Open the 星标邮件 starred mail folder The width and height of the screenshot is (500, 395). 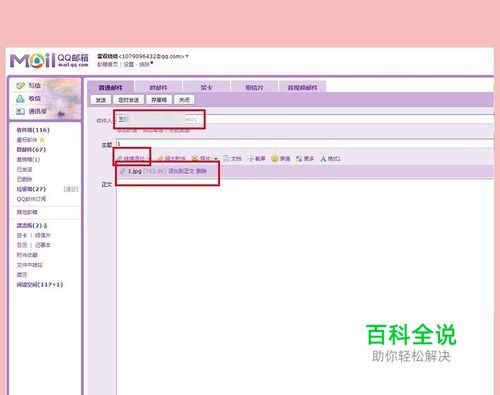[x=27, y=140]
